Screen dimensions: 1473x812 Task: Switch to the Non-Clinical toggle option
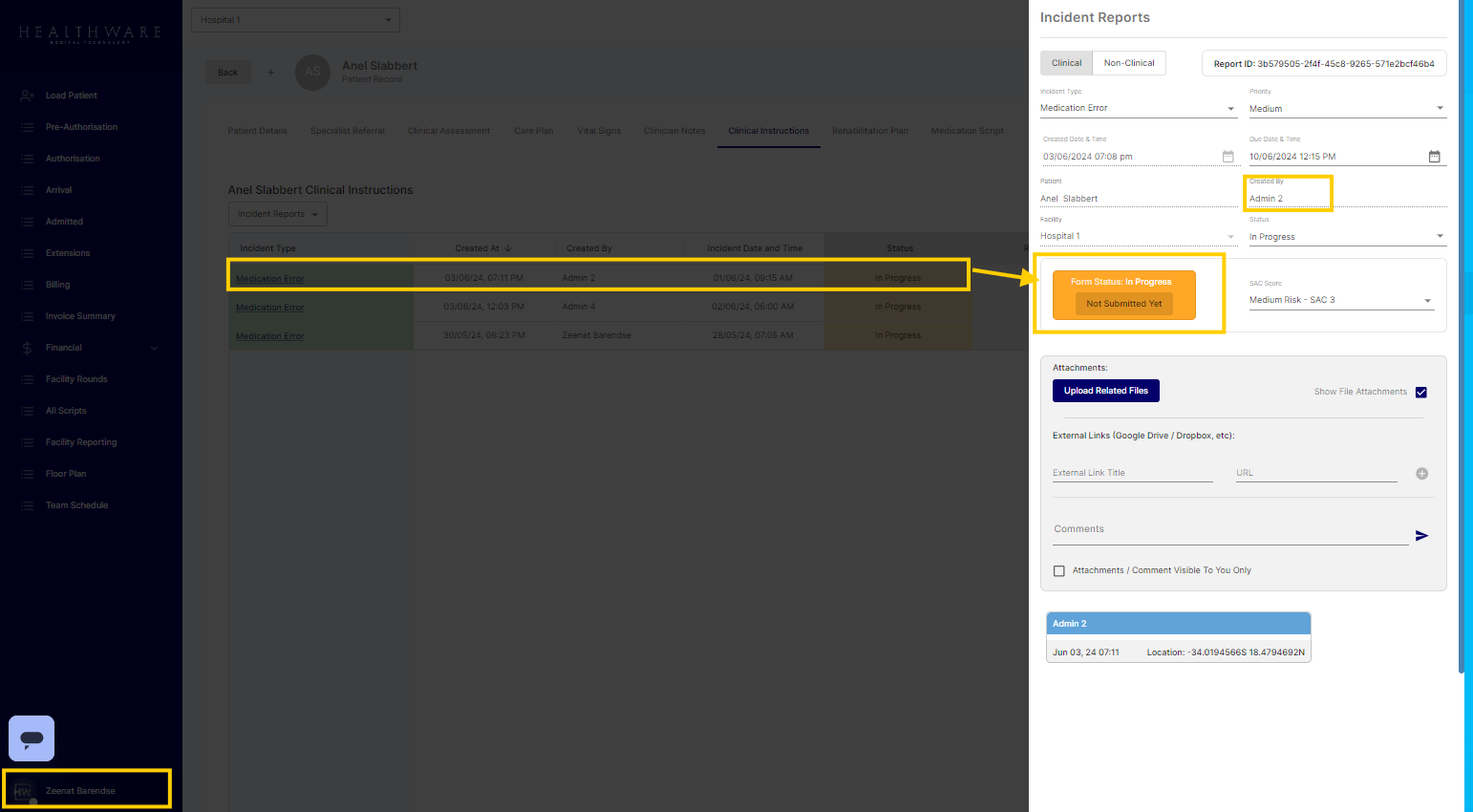tap(1128, 63)
